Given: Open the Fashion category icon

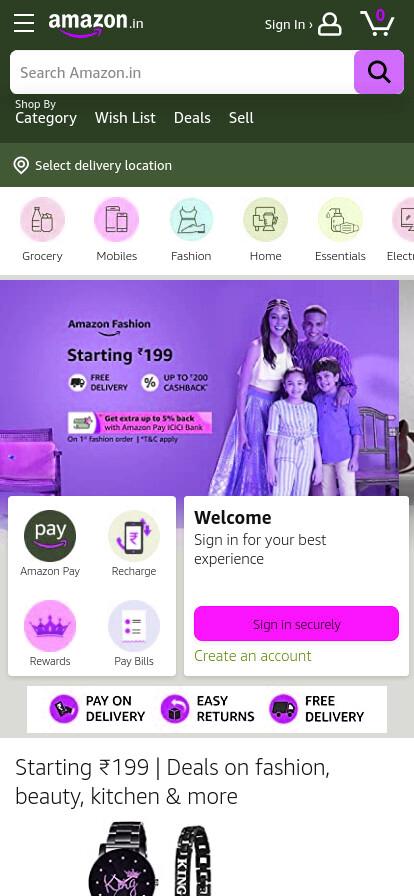Looking at the screenshot, I should point(191,219).
